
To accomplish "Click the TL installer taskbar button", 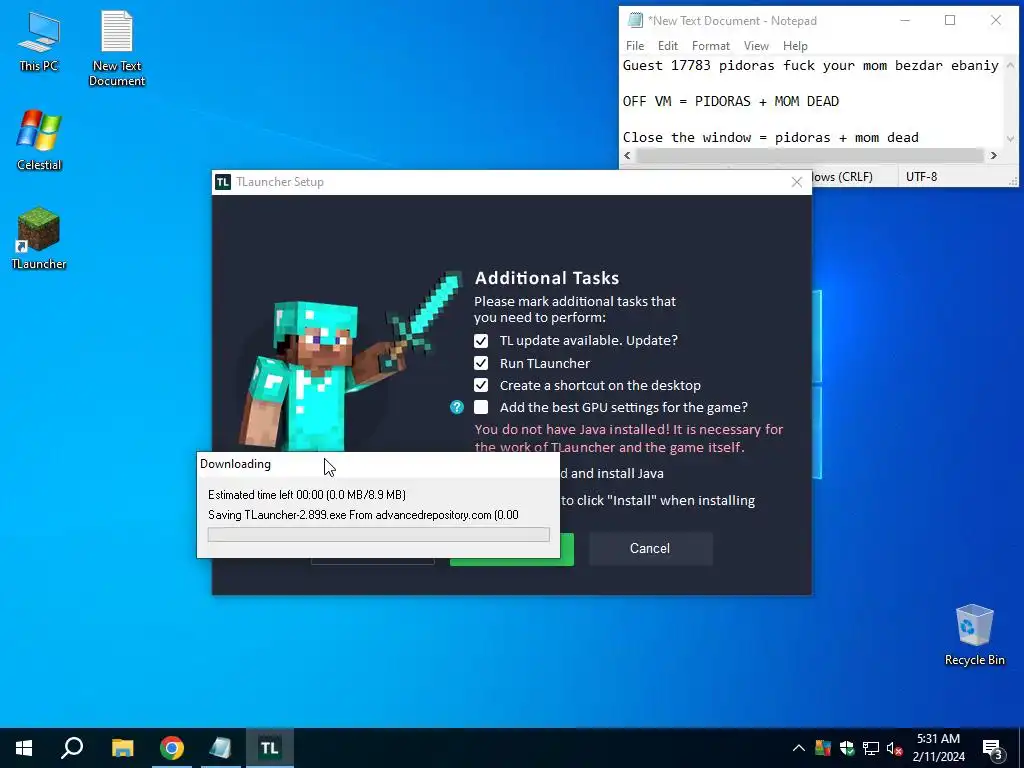I will click(270, 748).
